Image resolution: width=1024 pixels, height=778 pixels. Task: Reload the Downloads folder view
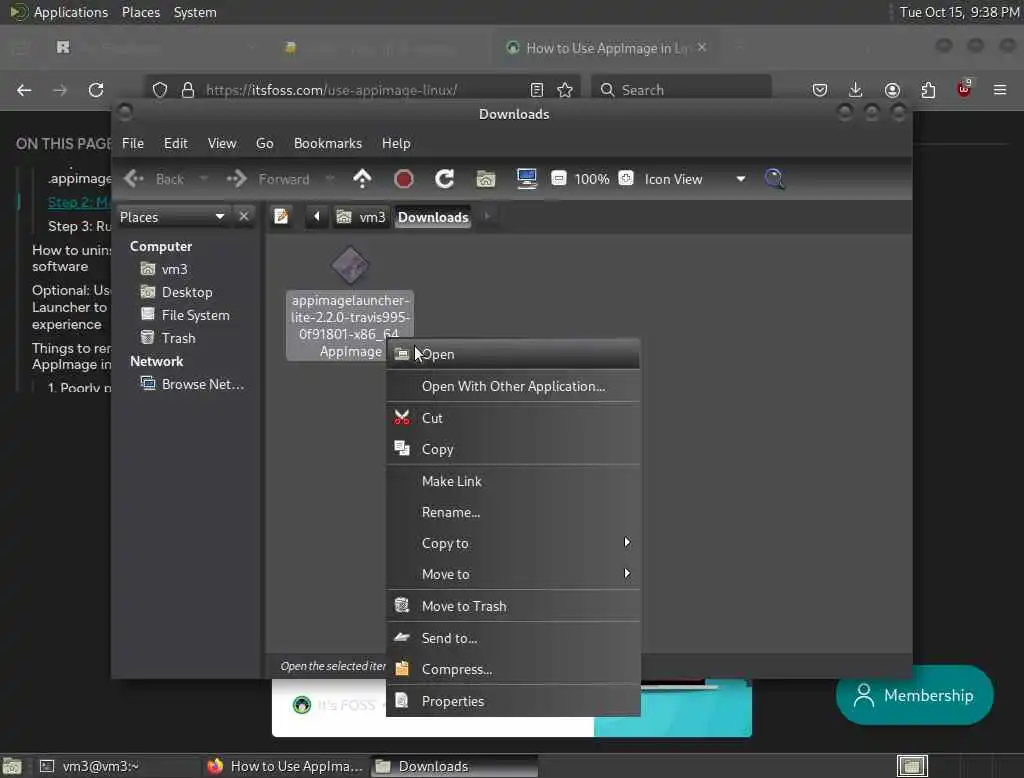445,178
